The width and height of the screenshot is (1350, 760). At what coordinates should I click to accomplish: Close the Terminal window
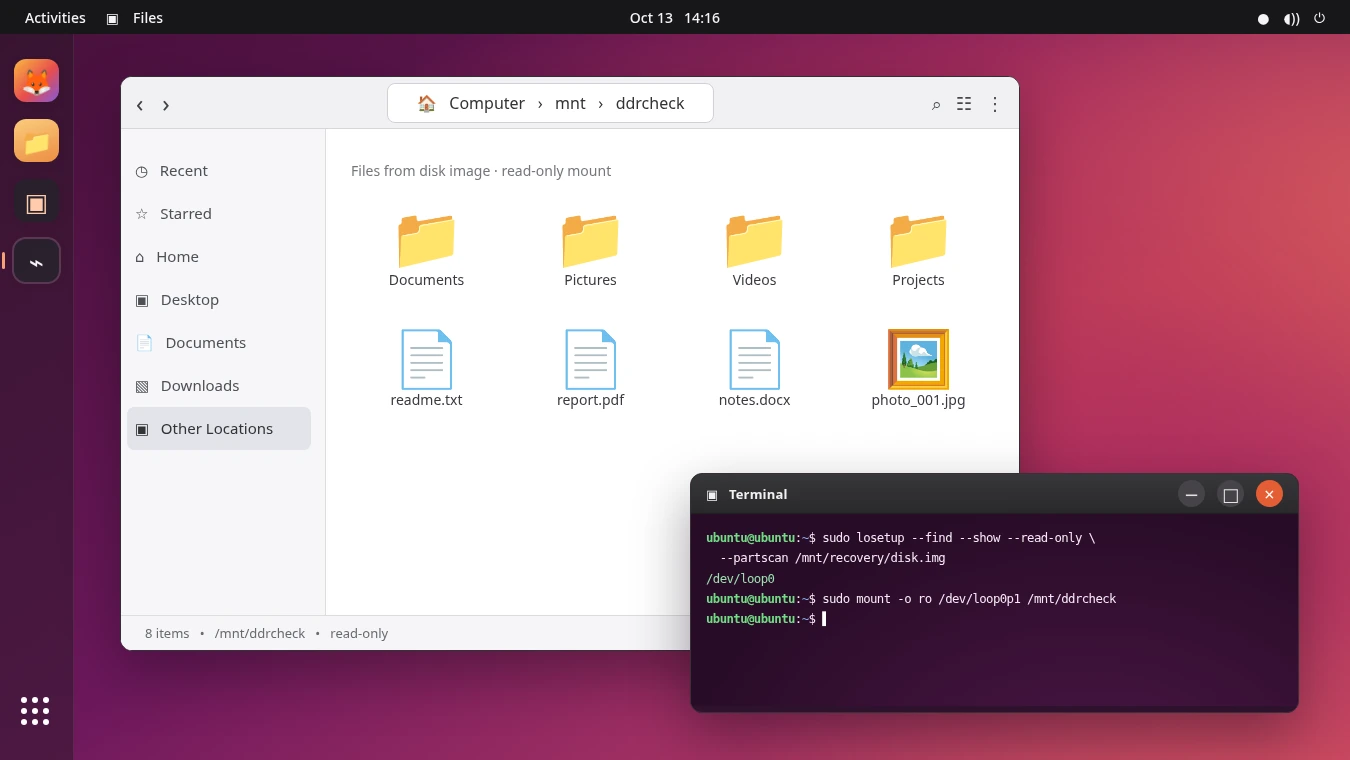click(1269, 494)
